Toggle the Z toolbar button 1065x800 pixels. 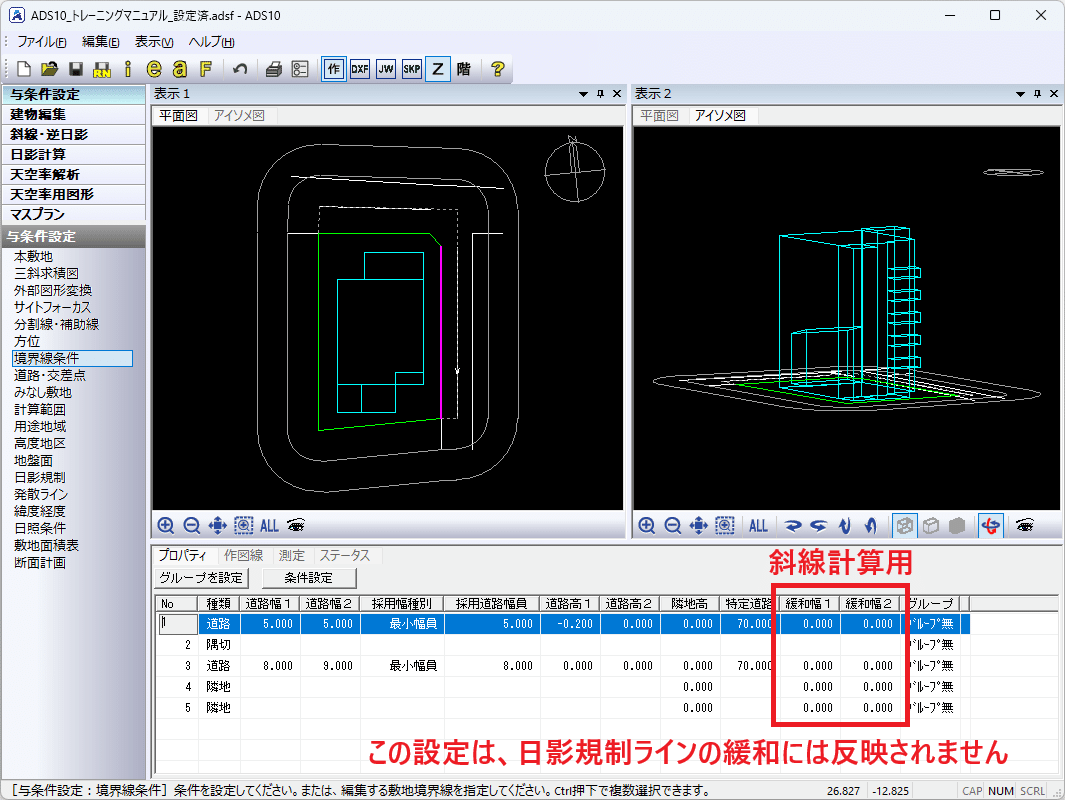438,69
